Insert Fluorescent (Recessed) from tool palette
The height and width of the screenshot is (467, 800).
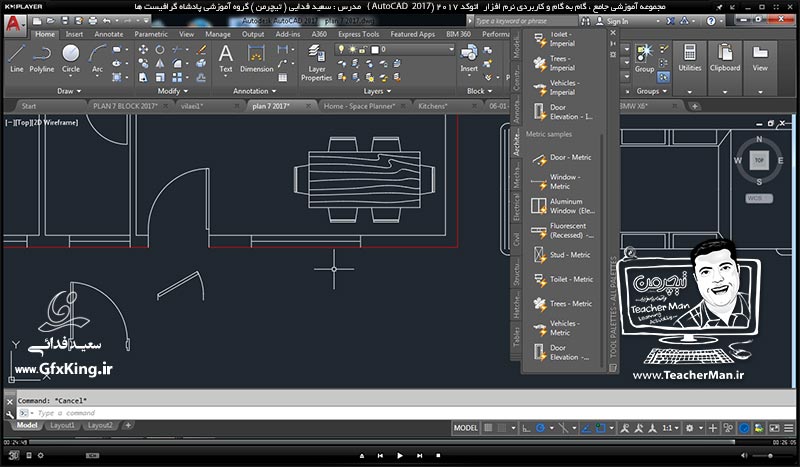coord(561,231)
